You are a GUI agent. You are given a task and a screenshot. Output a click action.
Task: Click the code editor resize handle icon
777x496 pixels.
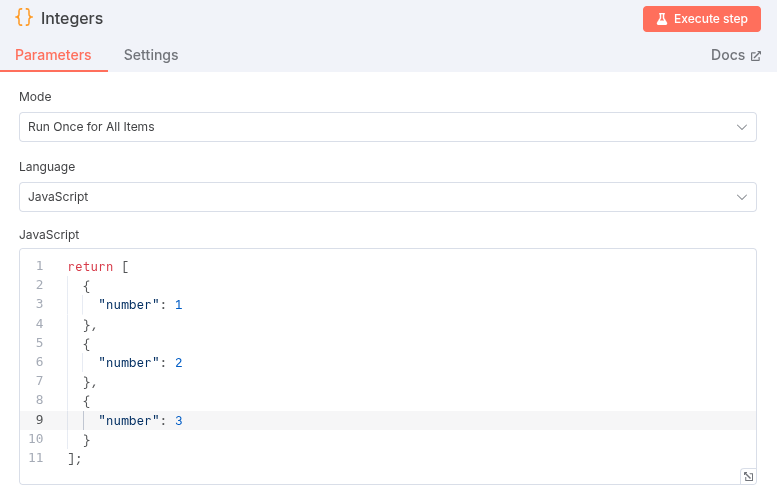pos(747,476)
